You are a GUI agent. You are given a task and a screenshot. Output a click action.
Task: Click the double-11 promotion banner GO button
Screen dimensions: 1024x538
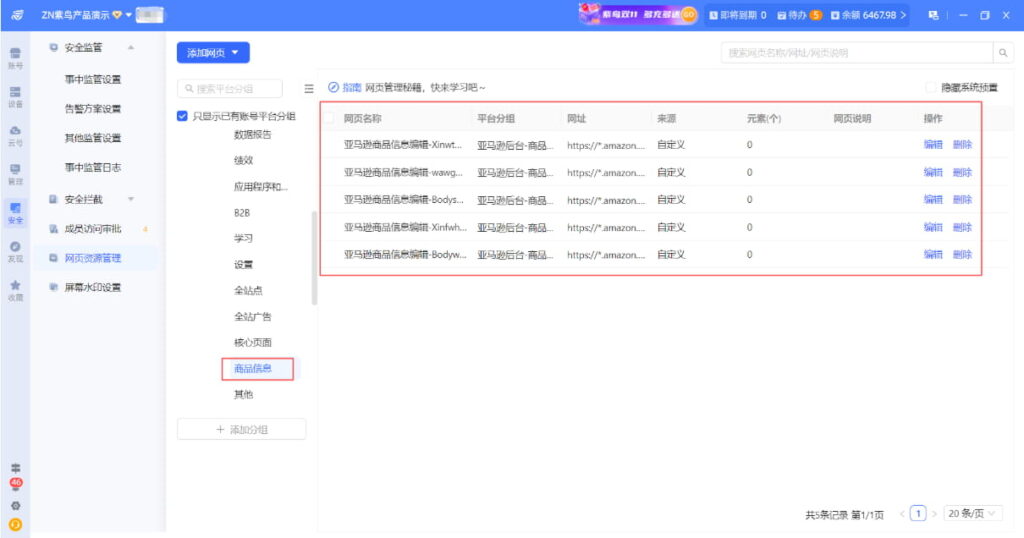[688, 14]
